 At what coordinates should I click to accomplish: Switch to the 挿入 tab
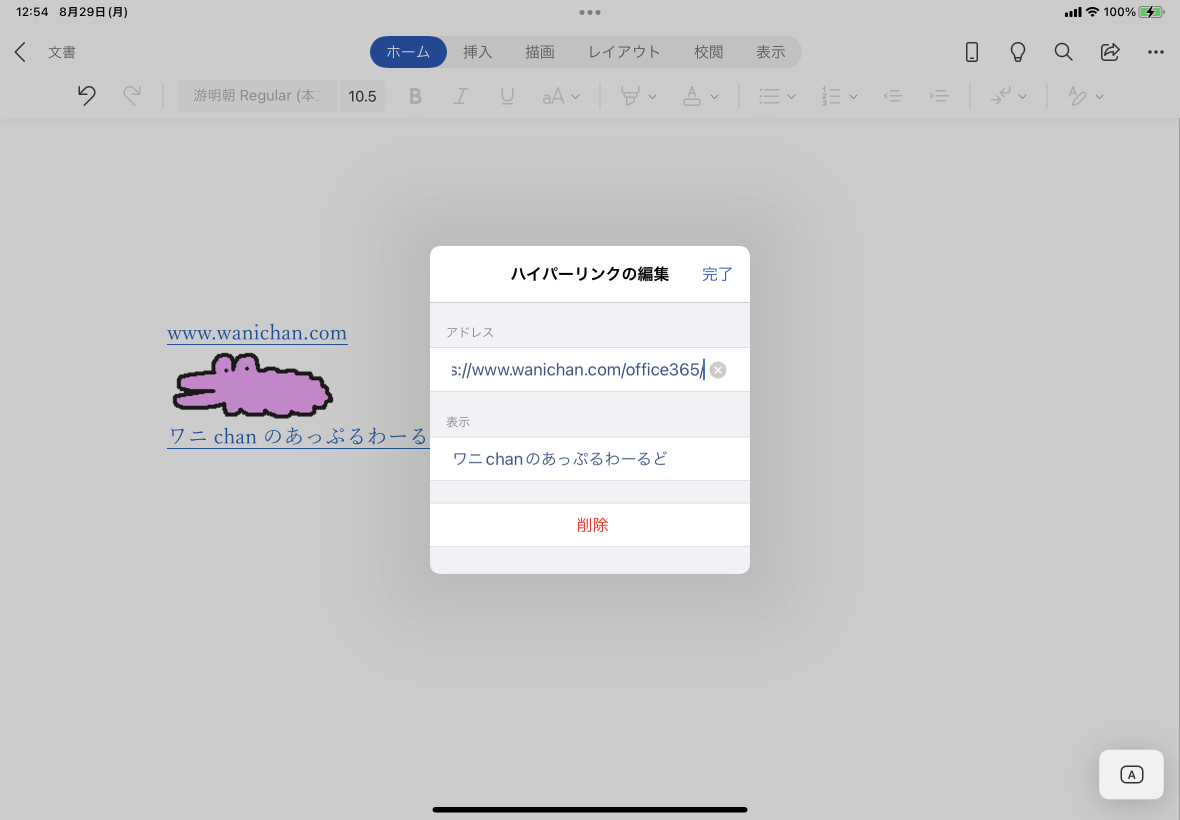tap(477, 52)
